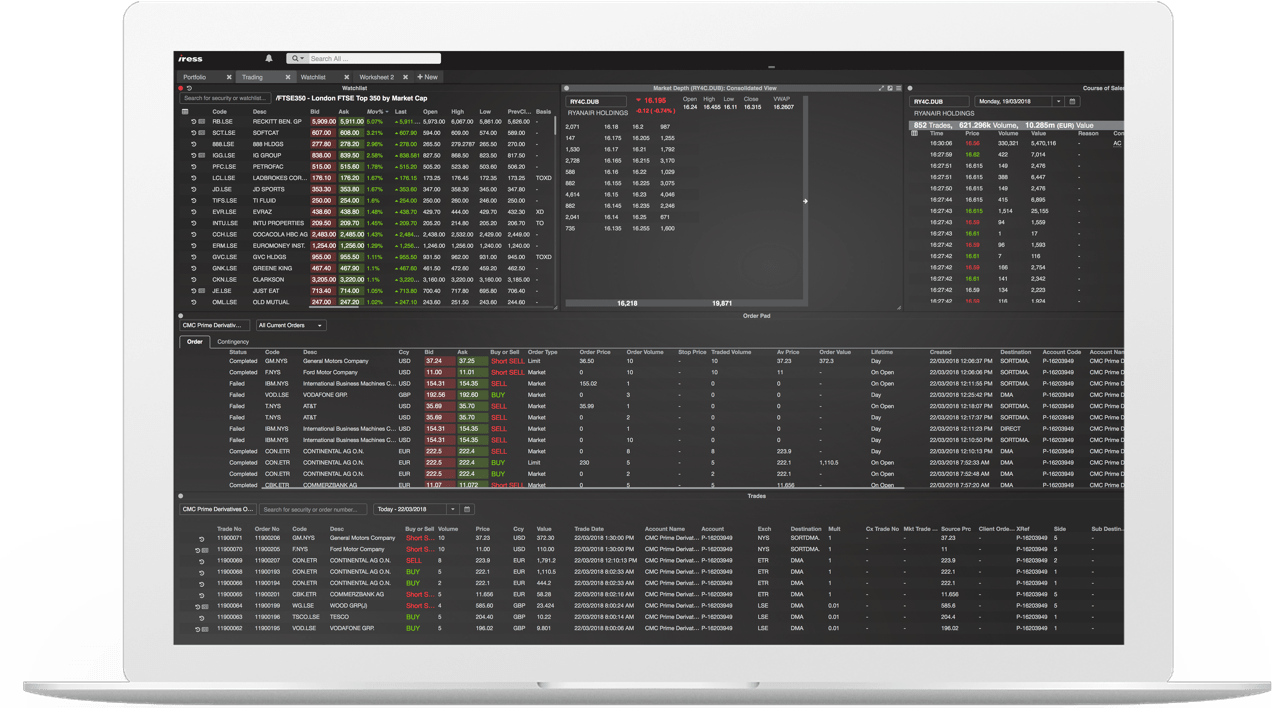The height and width of the screenshot is (708, 1272).
Task: Close the Portfolio tab
Action: pos(229,77)
